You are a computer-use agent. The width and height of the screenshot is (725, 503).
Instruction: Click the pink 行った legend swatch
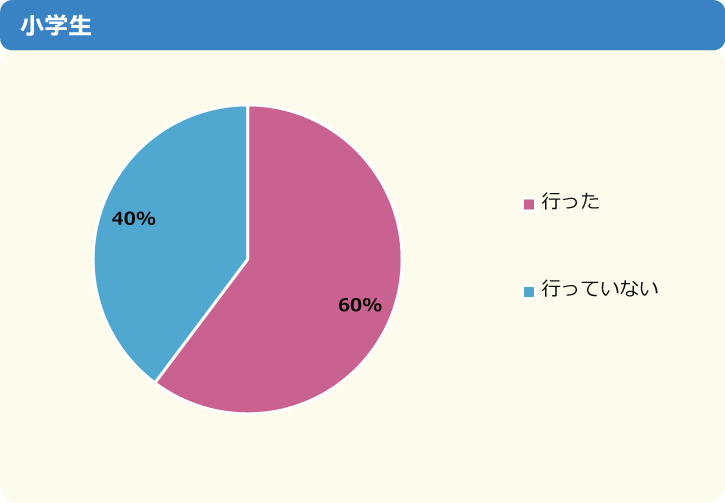(x=529, y=204)
